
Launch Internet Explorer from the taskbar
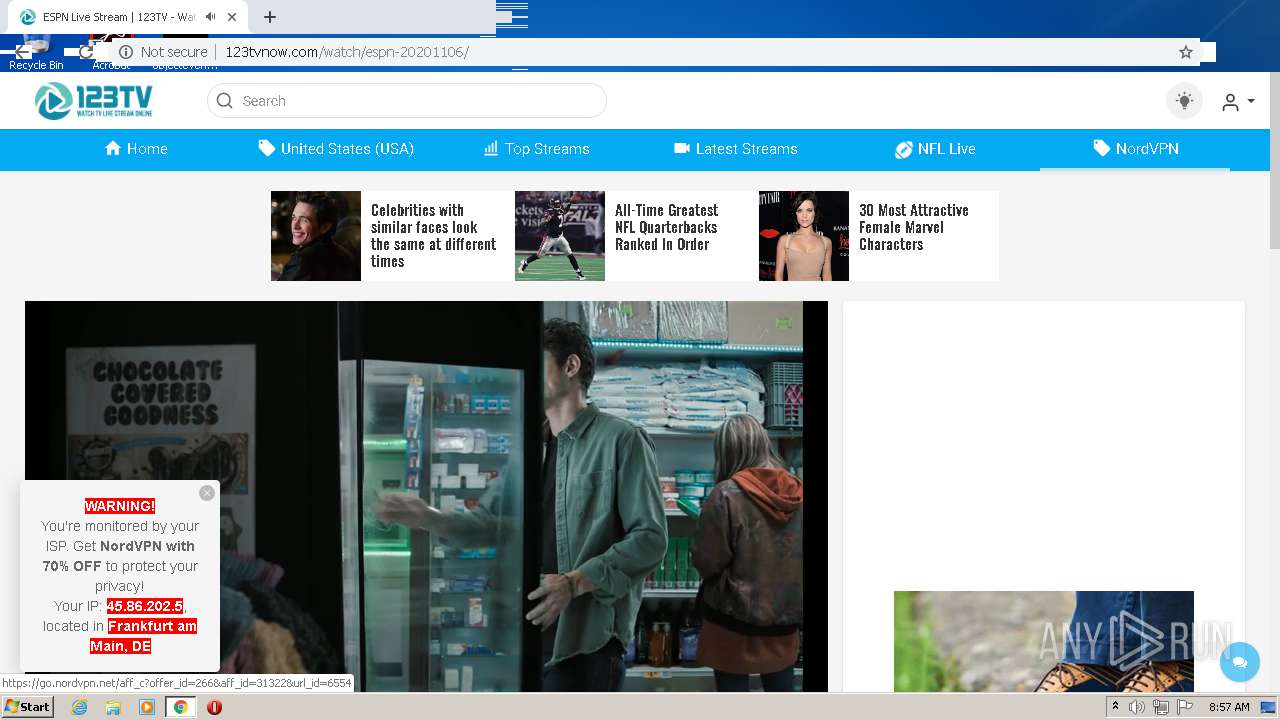[x=80, y=707]
